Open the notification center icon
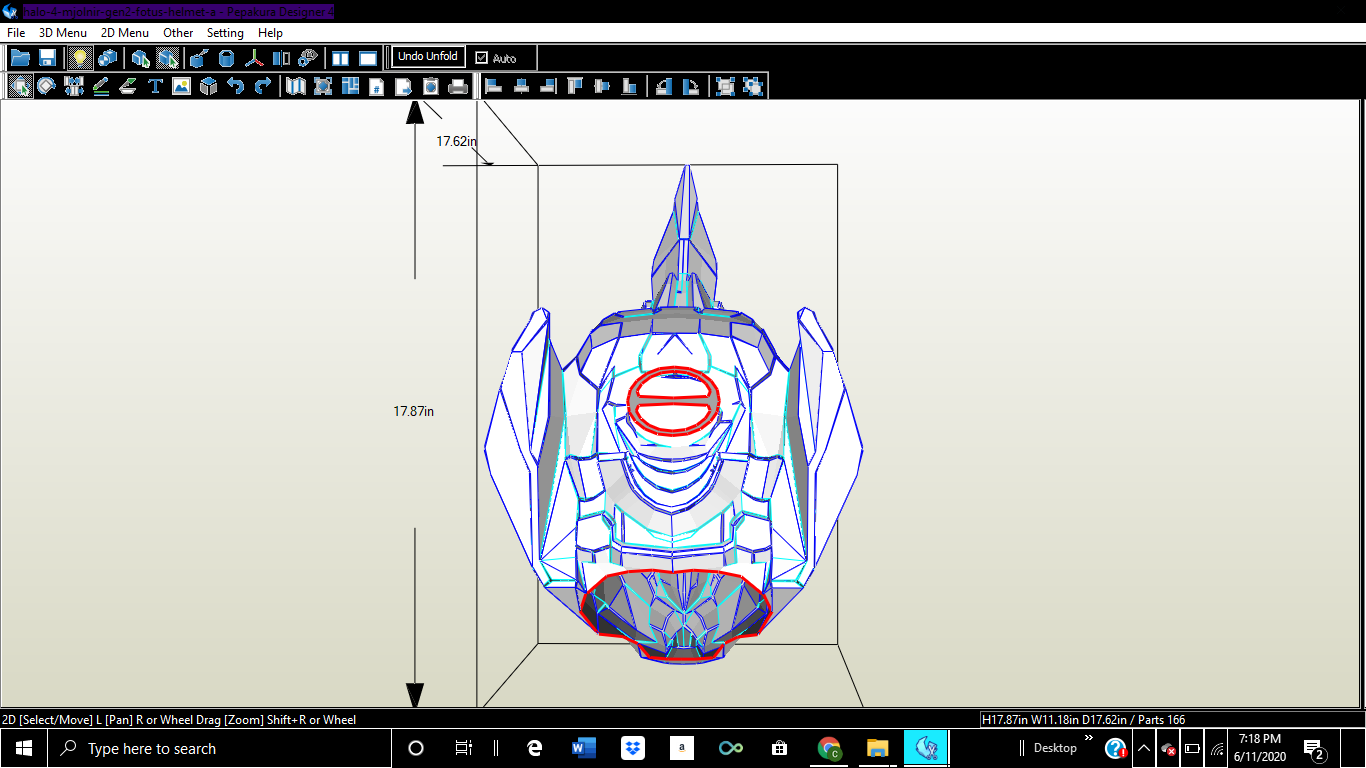The image size is (1366, 768). [x=1315, y=748]
